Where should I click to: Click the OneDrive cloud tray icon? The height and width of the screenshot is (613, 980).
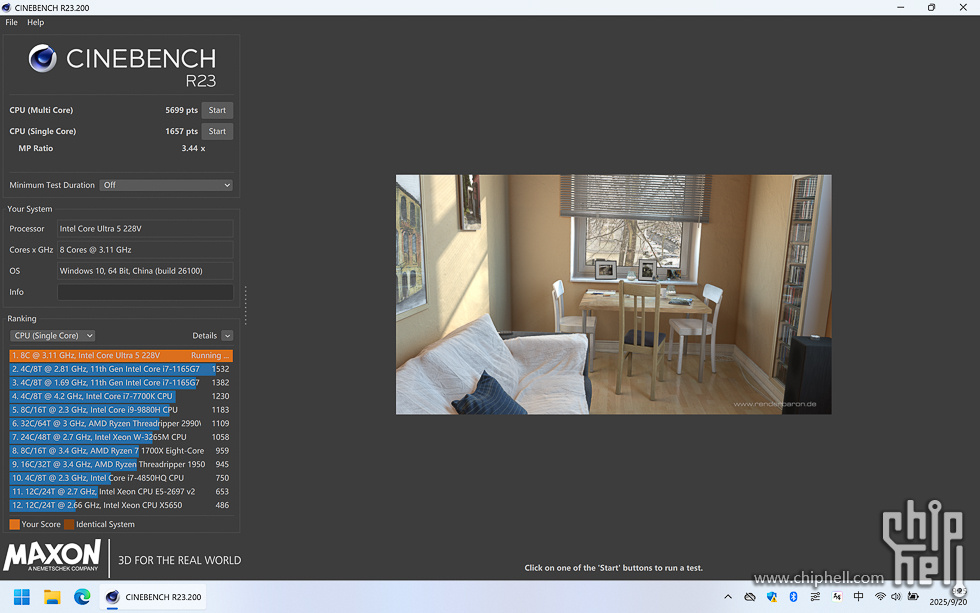tap(750, 597)
